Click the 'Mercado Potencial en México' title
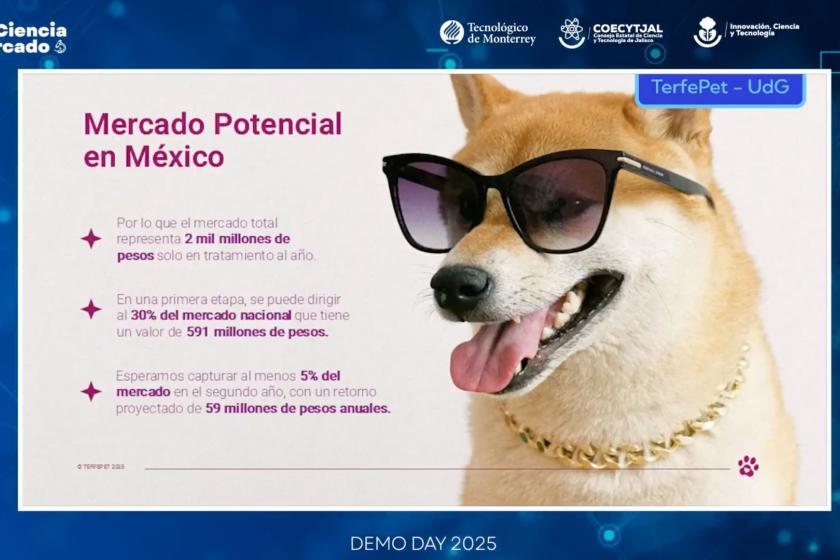 (x=212, y=140)
